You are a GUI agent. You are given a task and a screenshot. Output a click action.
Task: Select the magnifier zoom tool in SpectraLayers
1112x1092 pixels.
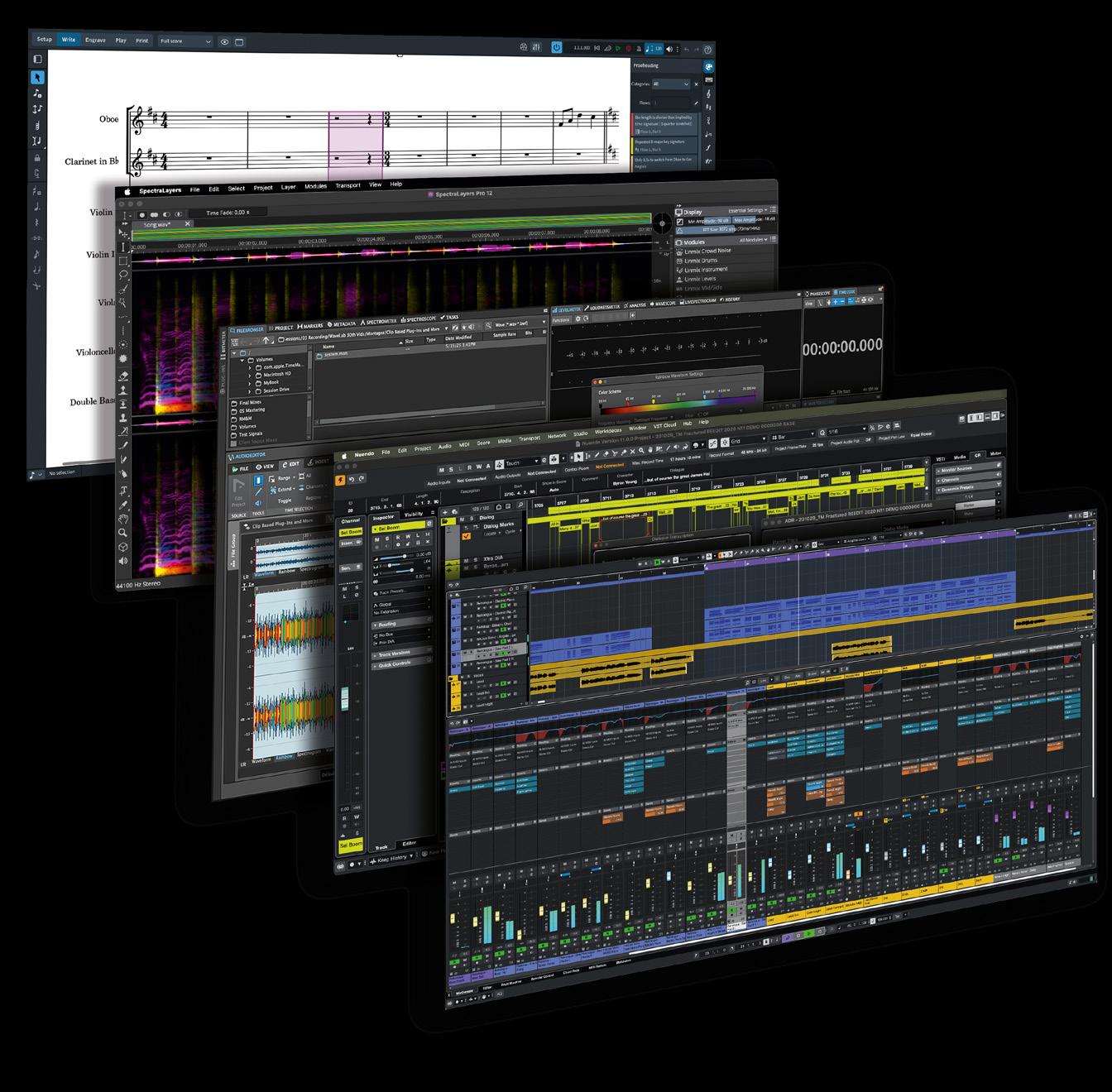pyautogui.click(x=123, y=534)
